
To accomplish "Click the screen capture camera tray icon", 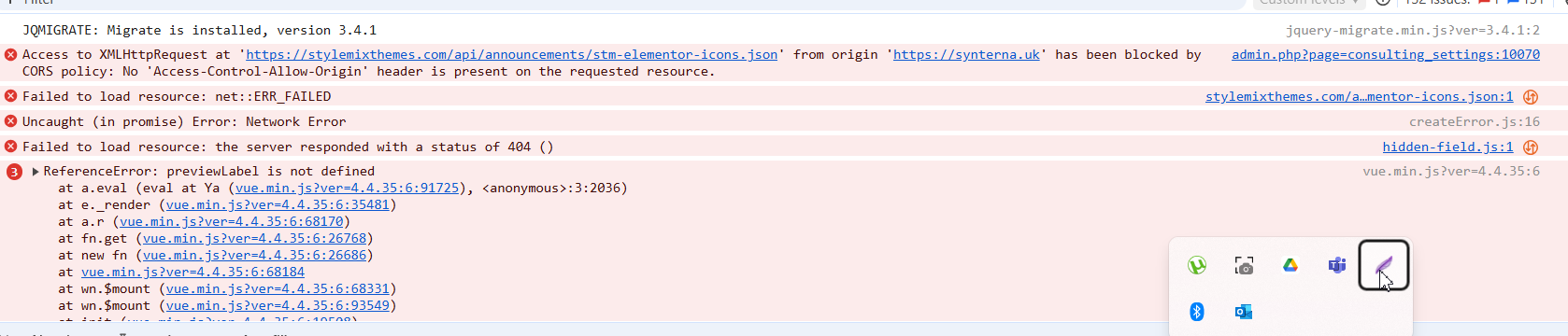I will [x=1244, y=266].
